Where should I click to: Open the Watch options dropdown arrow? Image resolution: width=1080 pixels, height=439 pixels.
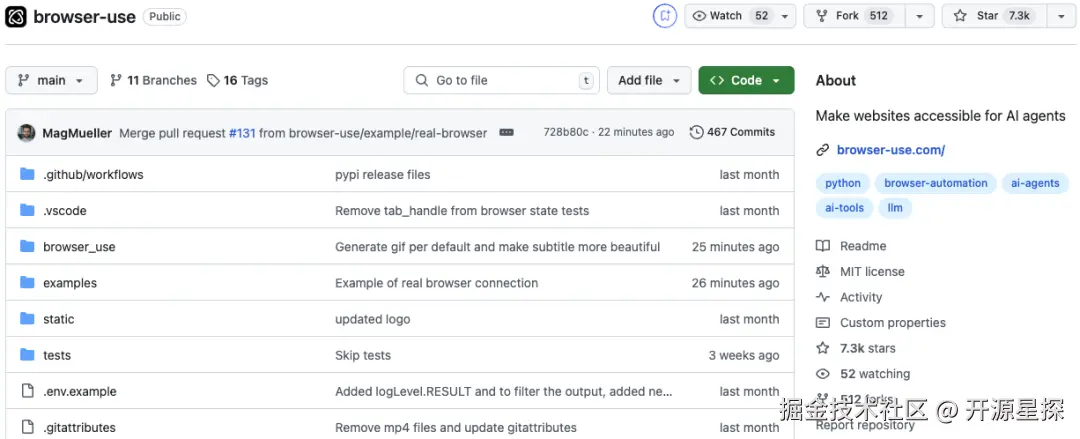tap(785, 16)
